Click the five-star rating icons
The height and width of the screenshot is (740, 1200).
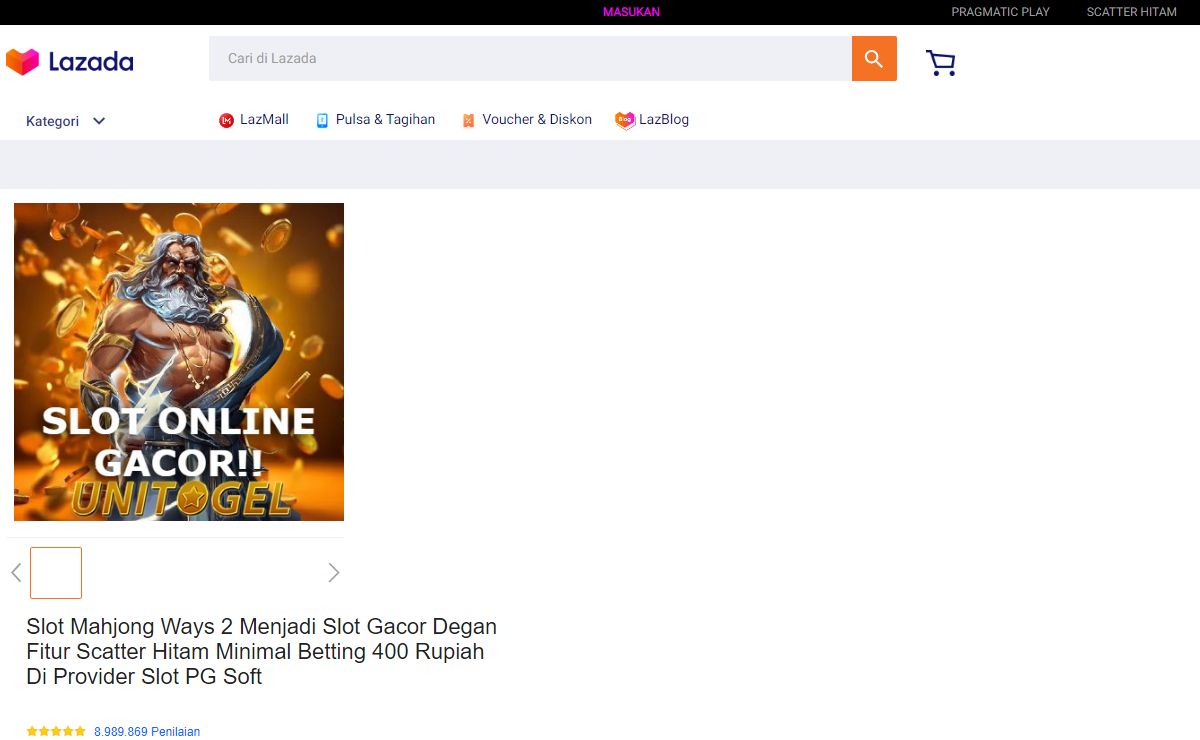pos(56,731)
